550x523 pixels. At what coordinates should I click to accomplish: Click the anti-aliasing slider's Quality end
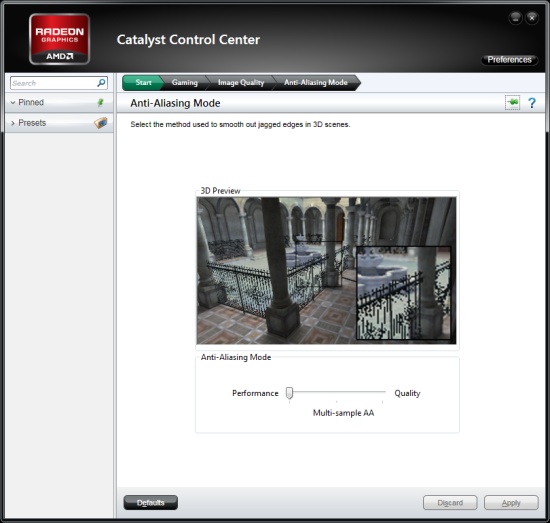pos(383,392)
